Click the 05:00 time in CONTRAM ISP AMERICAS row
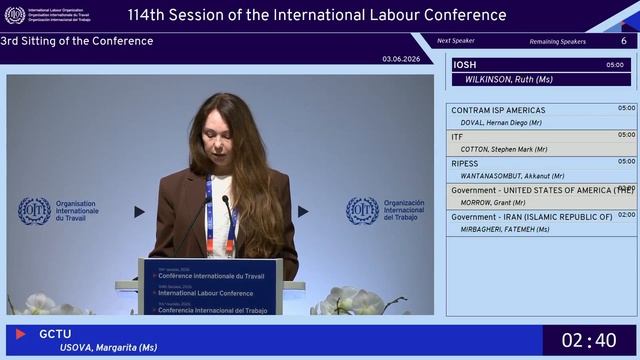The width and height of the screenshot is (640, 360). coord(627,108)
